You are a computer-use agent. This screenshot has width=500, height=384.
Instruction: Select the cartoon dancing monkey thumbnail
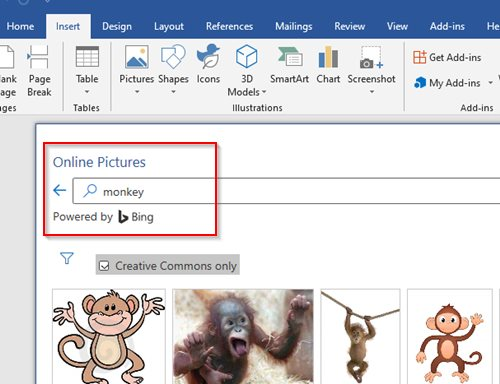coord(109,336)
